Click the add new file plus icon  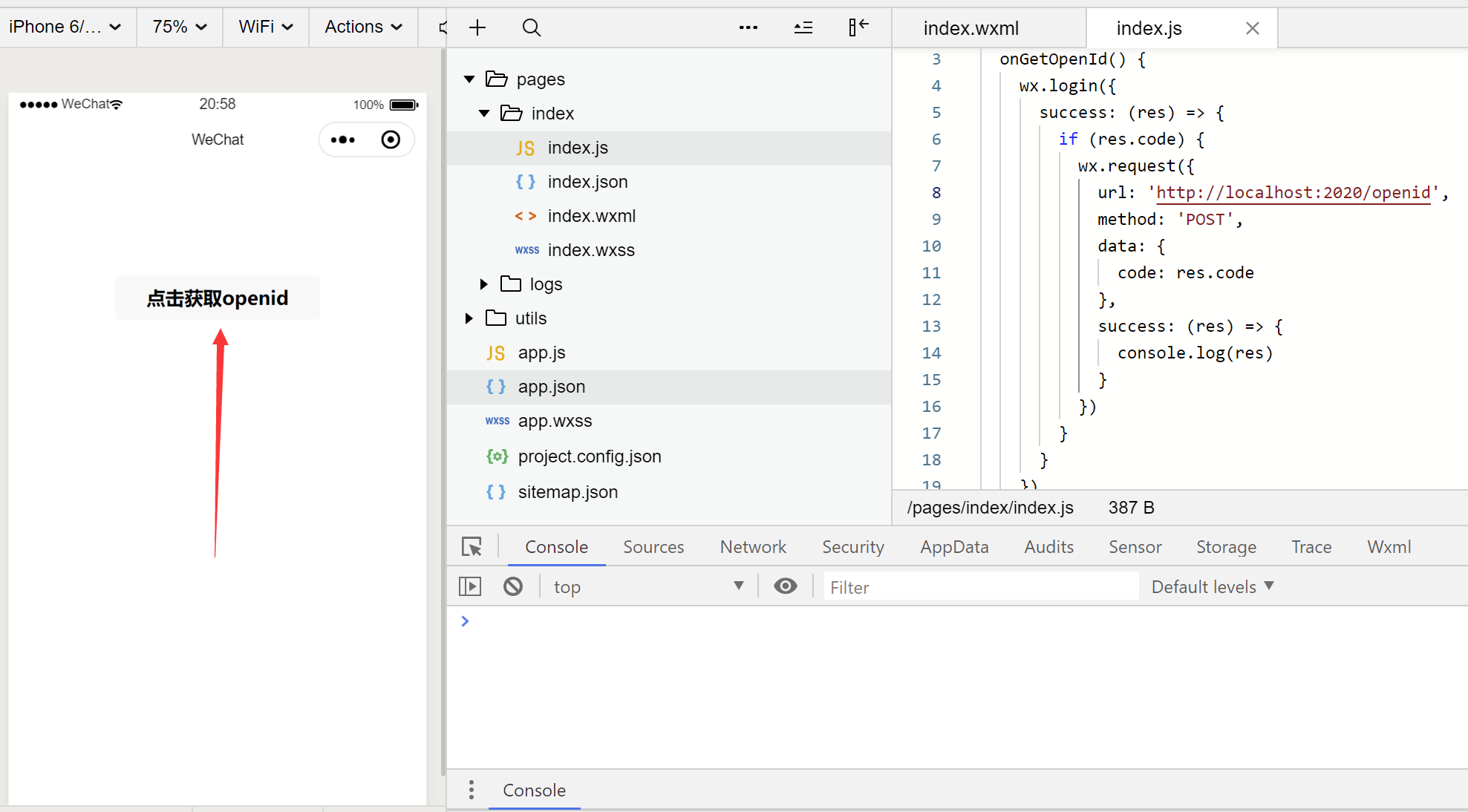point(477,27)
